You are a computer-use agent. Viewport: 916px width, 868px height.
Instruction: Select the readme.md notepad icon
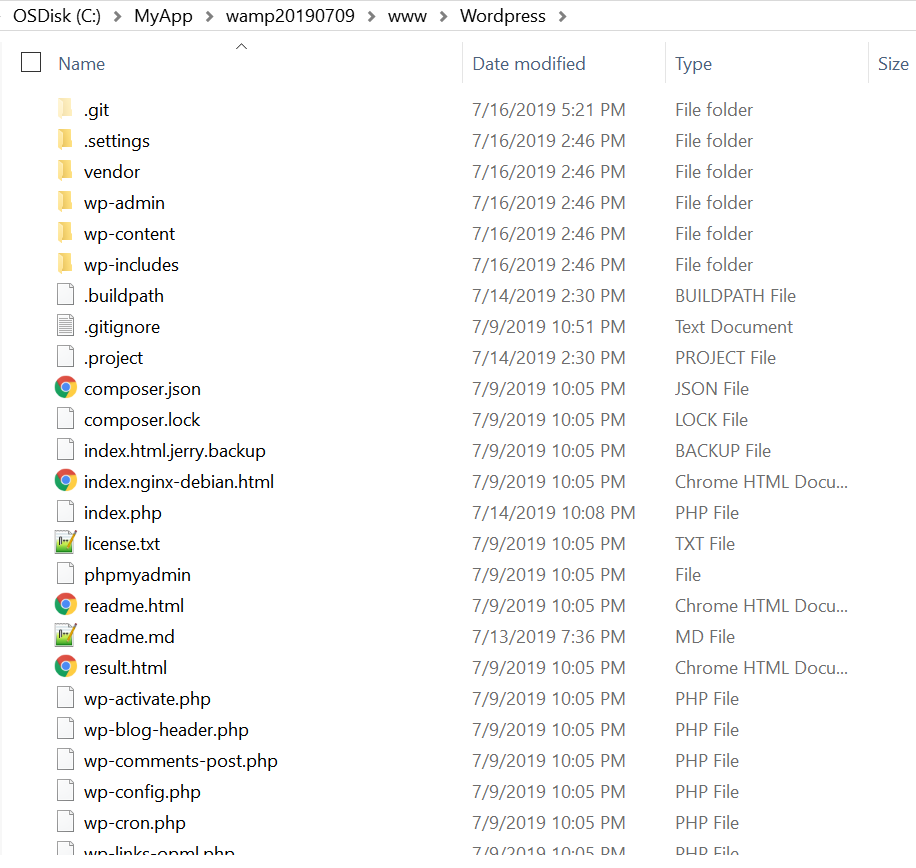[x=65, y=636]
